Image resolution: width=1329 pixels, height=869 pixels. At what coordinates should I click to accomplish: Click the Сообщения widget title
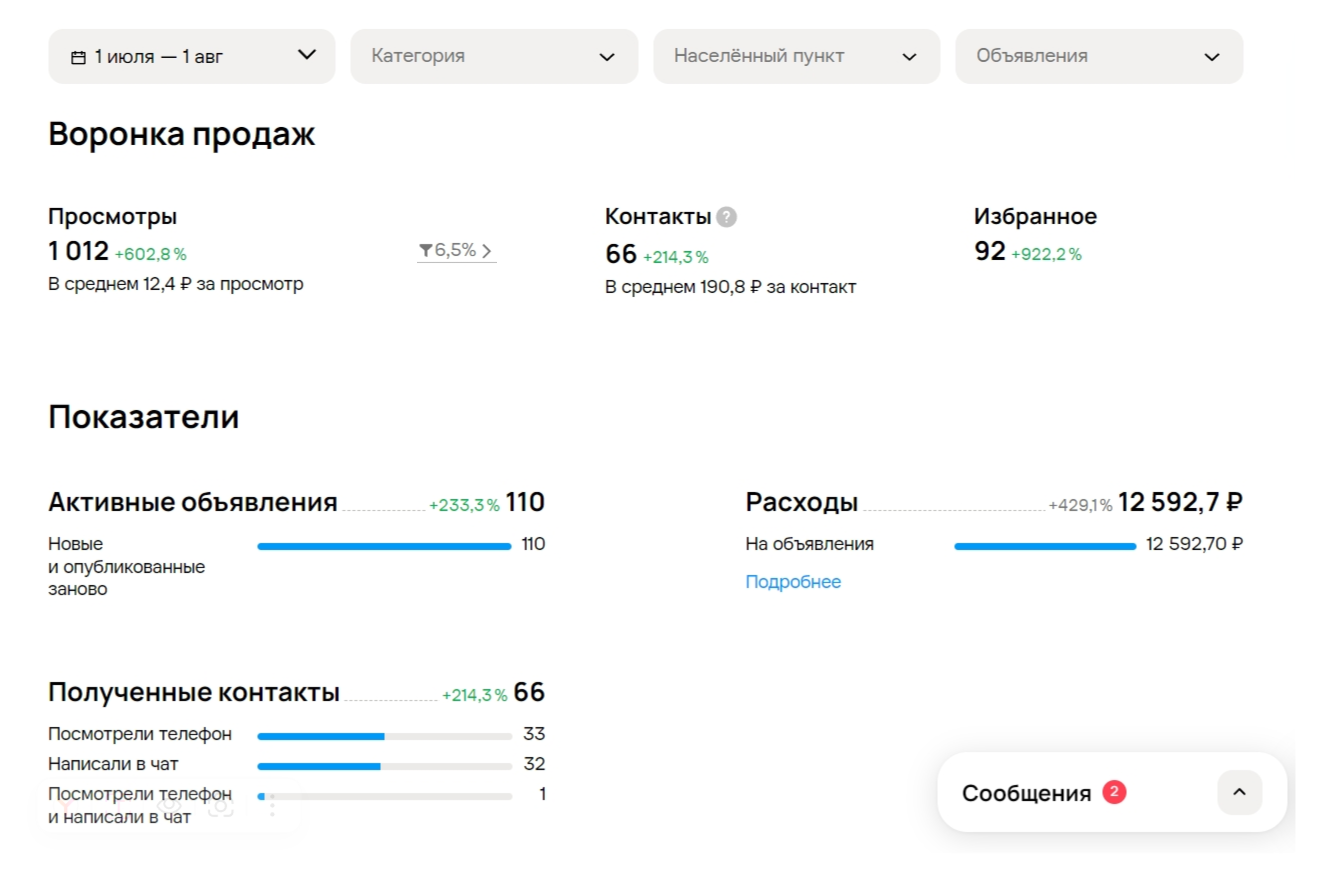1026,793
